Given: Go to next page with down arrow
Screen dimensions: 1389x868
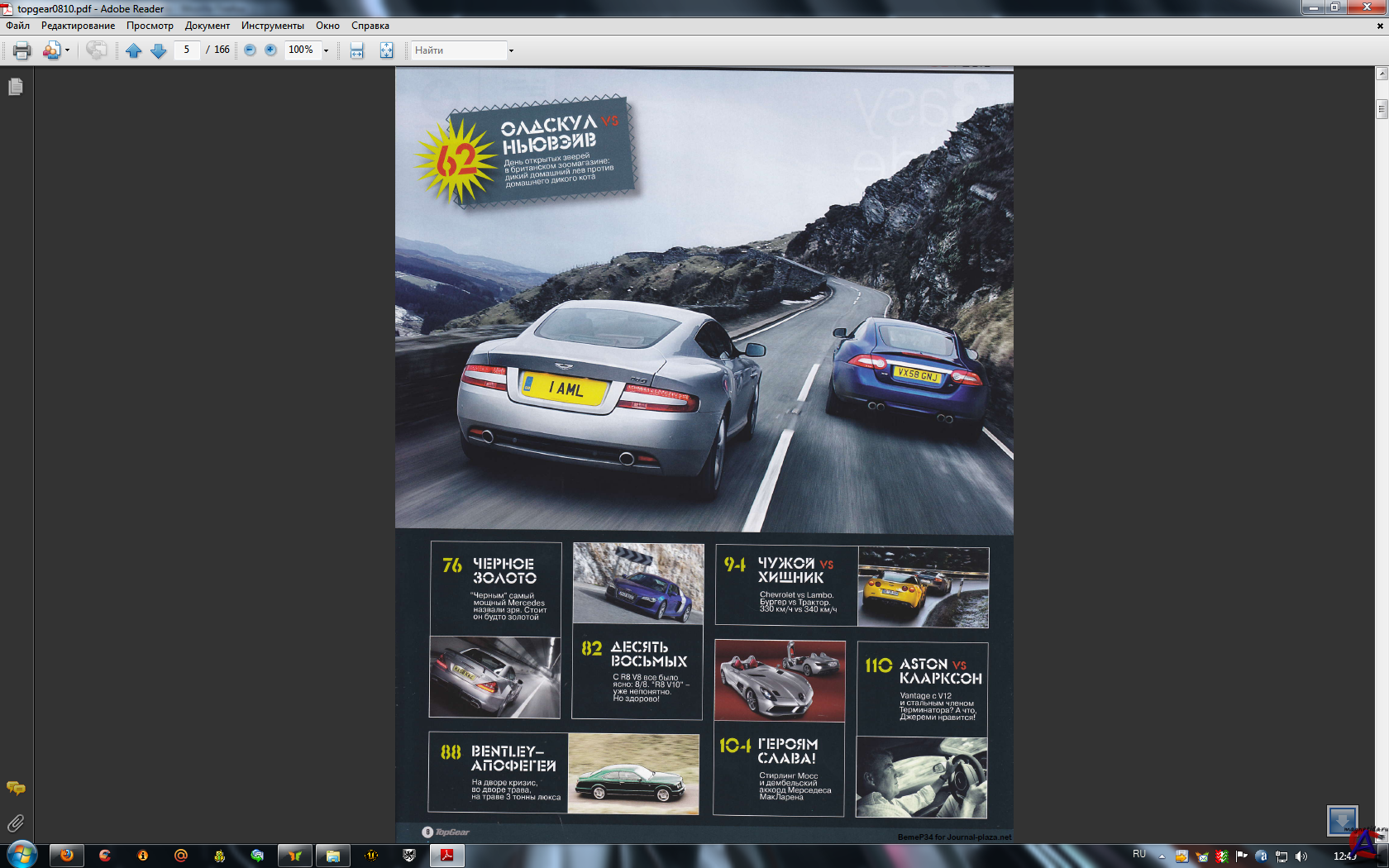Looking at the screenshot, I should pyautogui.click(x=159, y=50).
